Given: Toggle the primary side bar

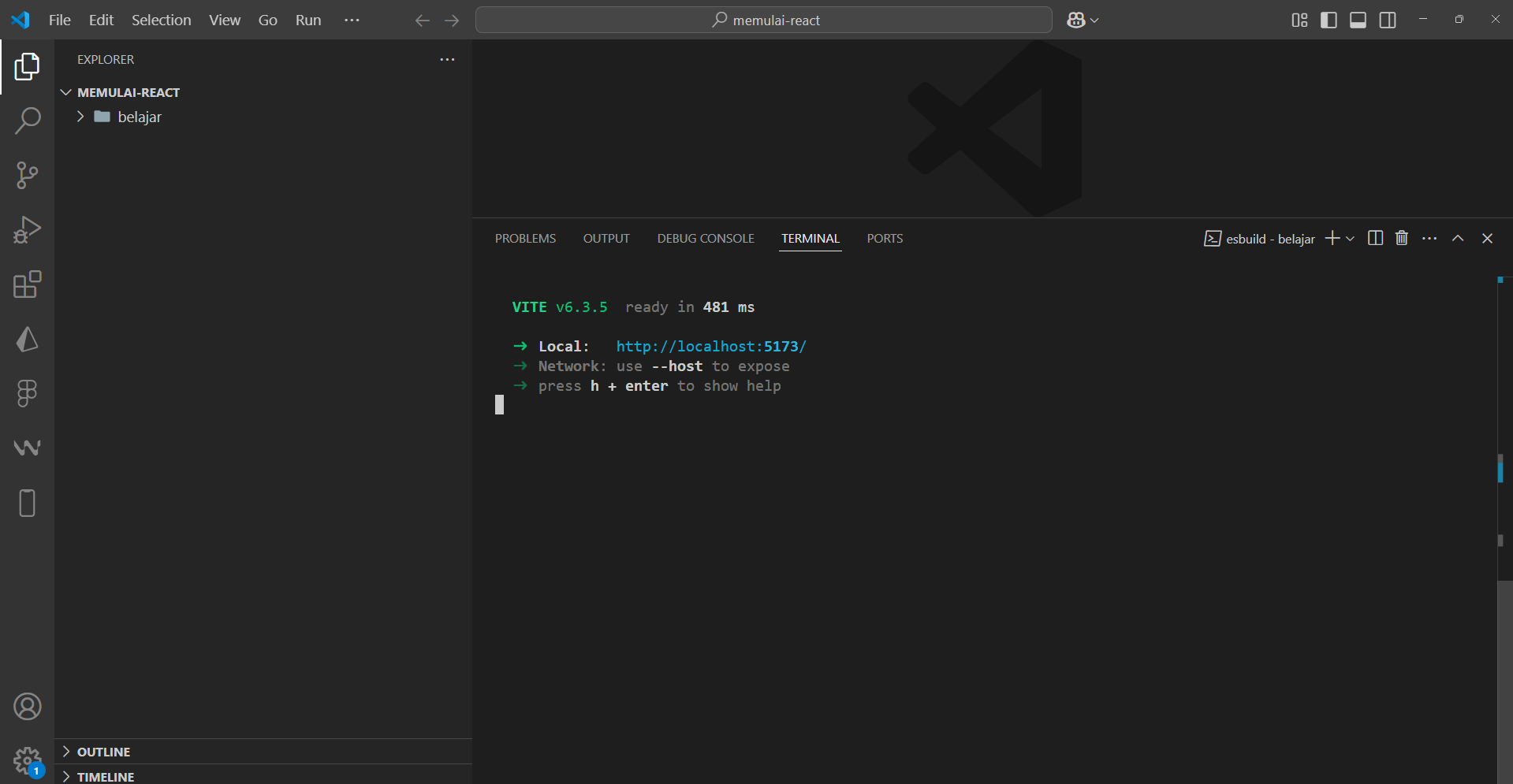Looking at the screenshot, I should click(x=1329, y=20).
